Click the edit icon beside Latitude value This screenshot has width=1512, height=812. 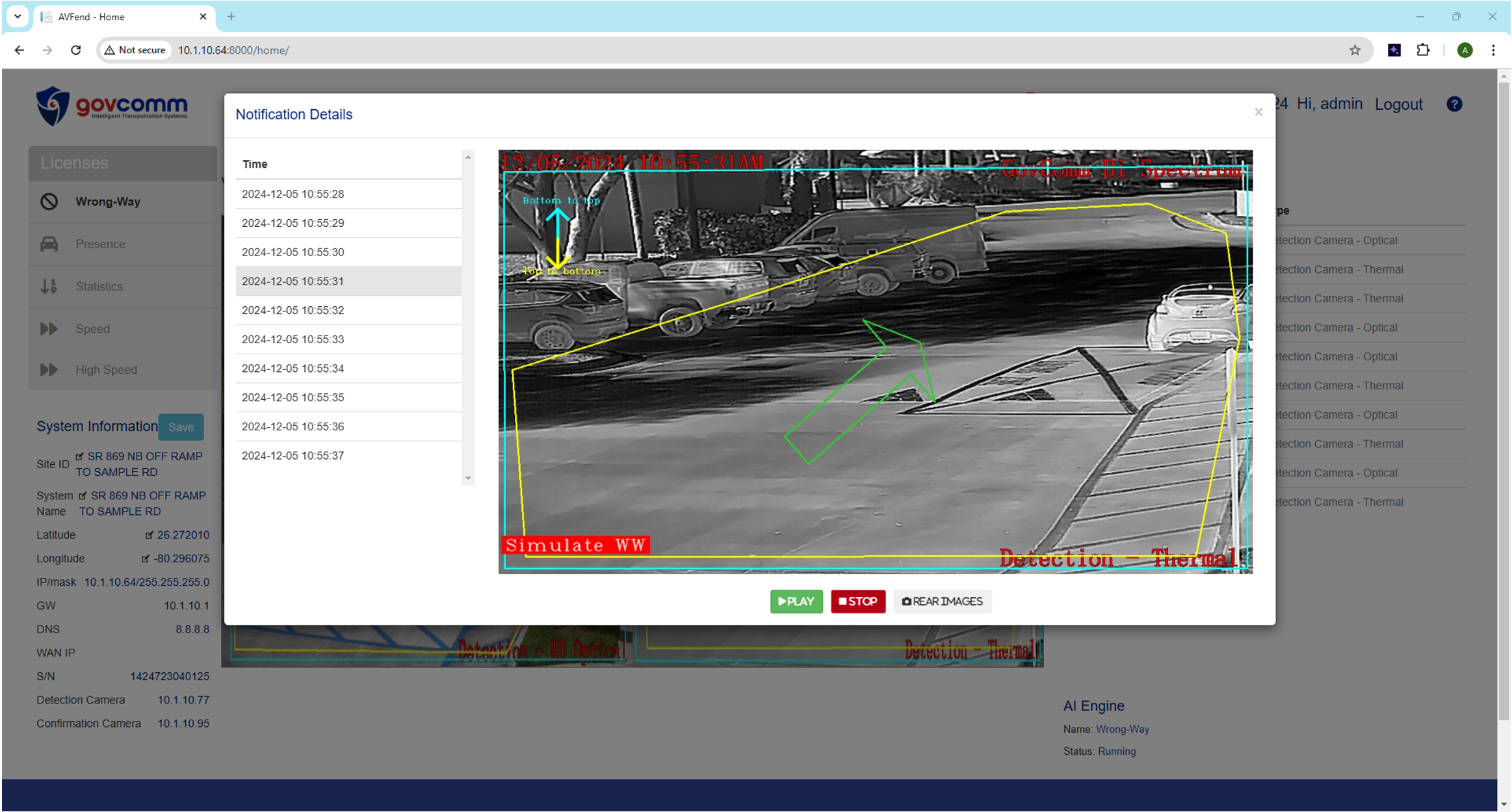pos(149,535)
